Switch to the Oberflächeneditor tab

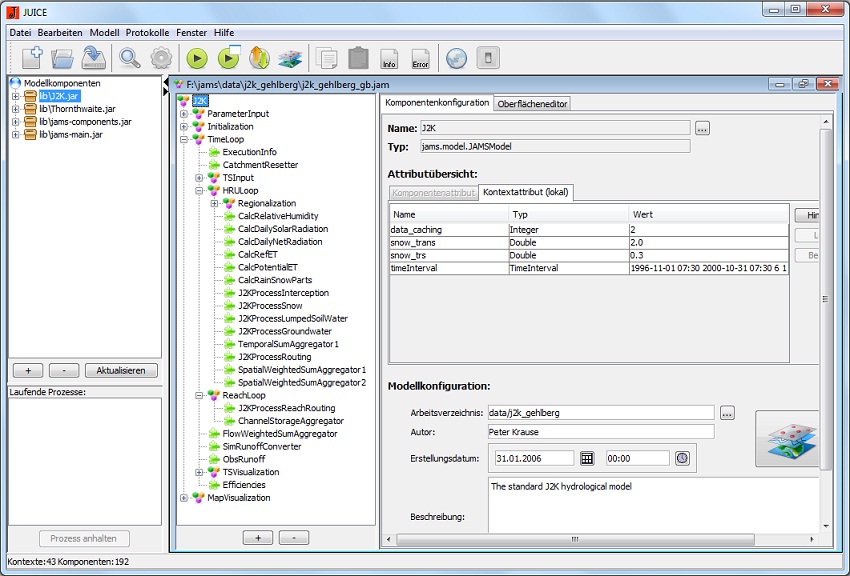coord(533,103)
